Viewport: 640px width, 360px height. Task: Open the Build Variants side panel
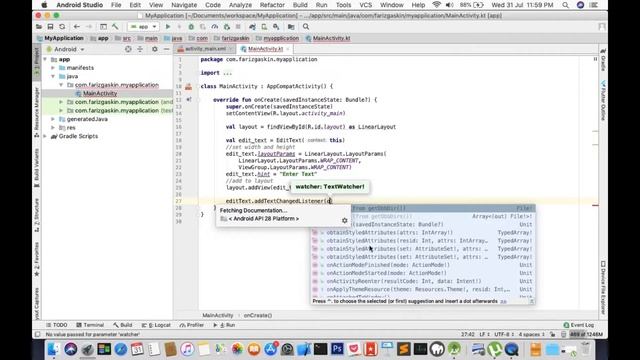coord(37,168)
